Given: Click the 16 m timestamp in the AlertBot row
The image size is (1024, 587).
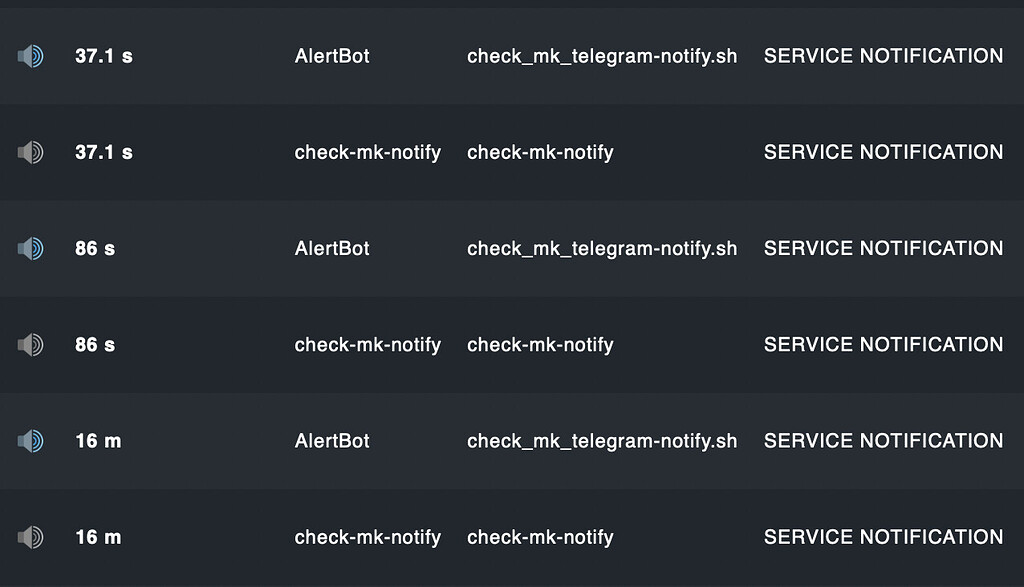Looking at the screenshot, I should [x=98, y=441].
